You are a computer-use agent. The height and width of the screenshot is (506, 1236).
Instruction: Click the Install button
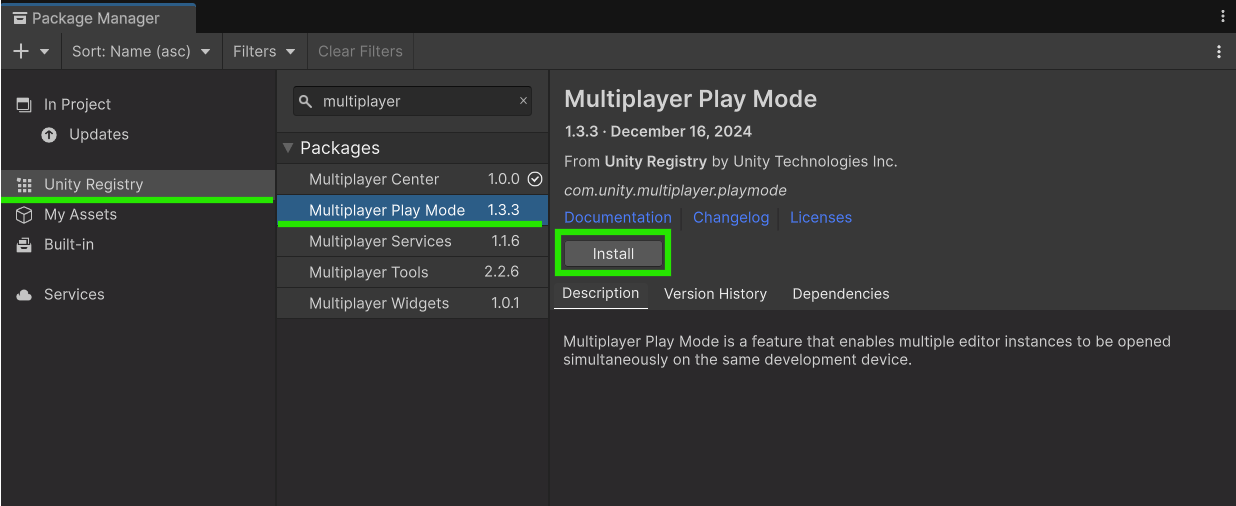pyautogui.click(x=613, y=254)
